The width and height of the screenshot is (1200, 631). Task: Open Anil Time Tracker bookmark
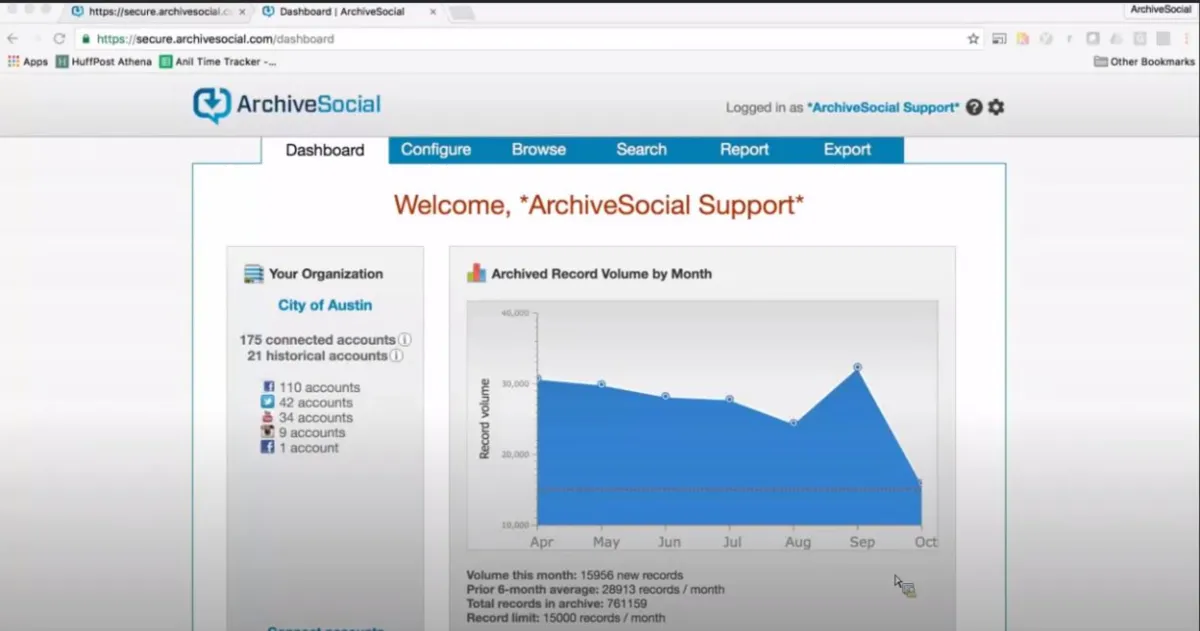coord(218,62)
